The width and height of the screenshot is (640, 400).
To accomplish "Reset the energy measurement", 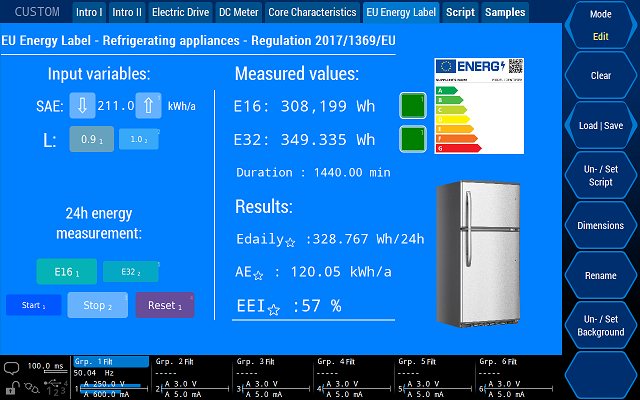I will [165, 305].
